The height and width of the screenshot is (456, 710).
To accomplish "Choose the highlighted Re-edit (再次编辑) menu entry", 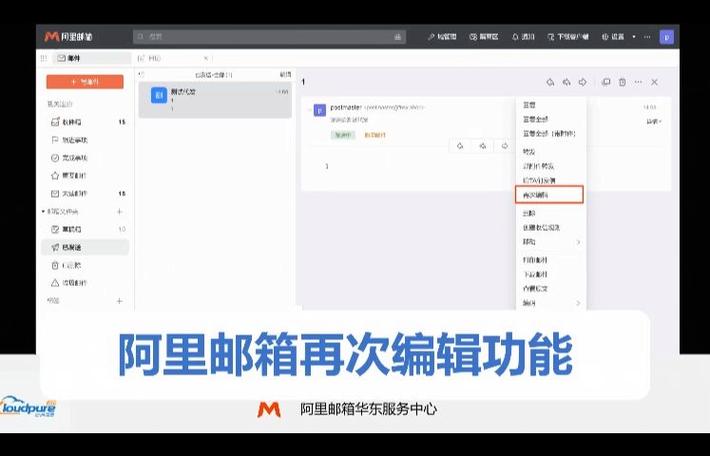I will (x=549, y=195).
